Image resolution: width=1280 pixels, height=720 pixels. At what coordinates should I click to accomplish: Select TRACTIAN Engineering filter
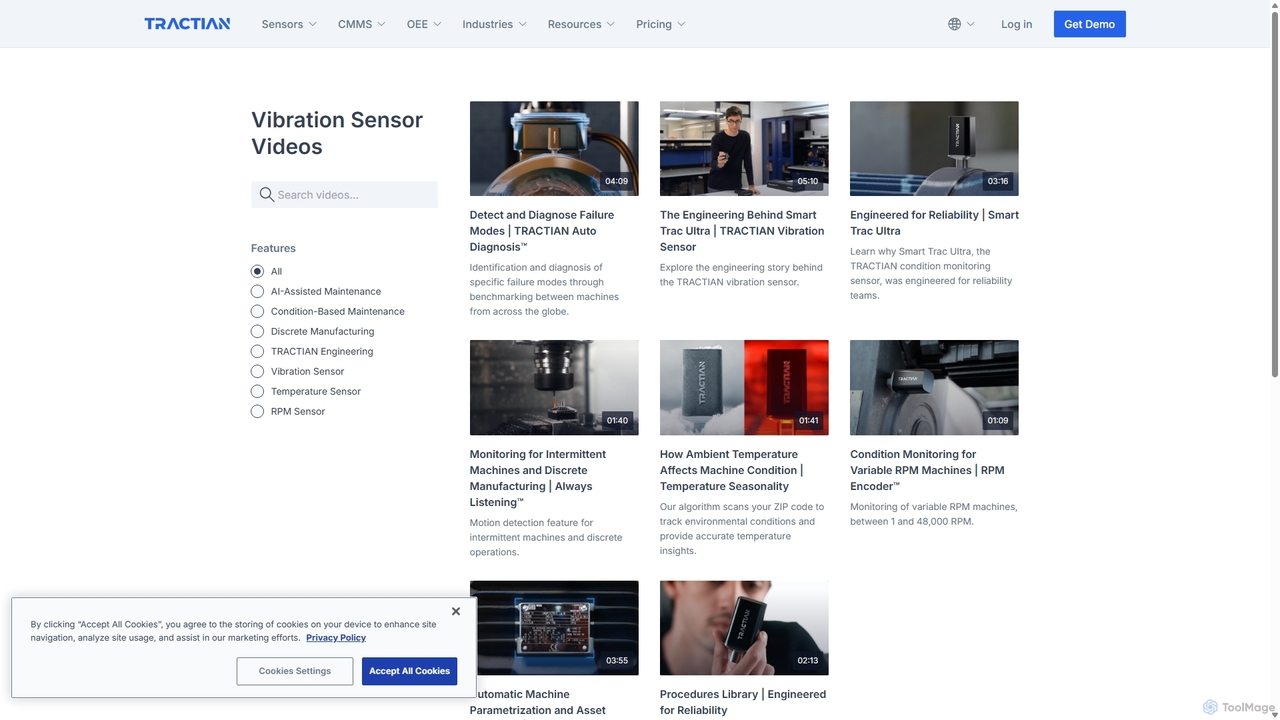coord(257,351)
